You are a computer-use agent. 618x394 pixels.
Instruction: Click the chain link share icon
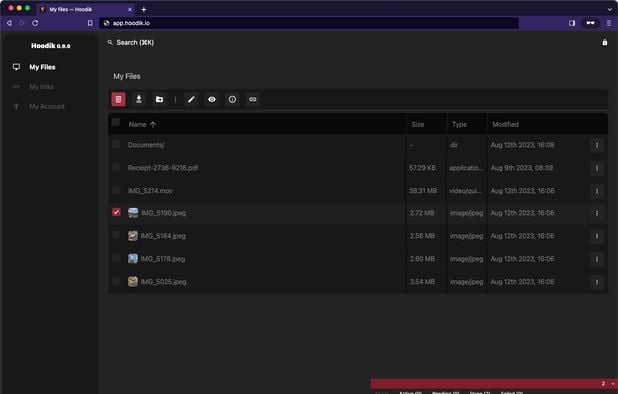(253, 99)
